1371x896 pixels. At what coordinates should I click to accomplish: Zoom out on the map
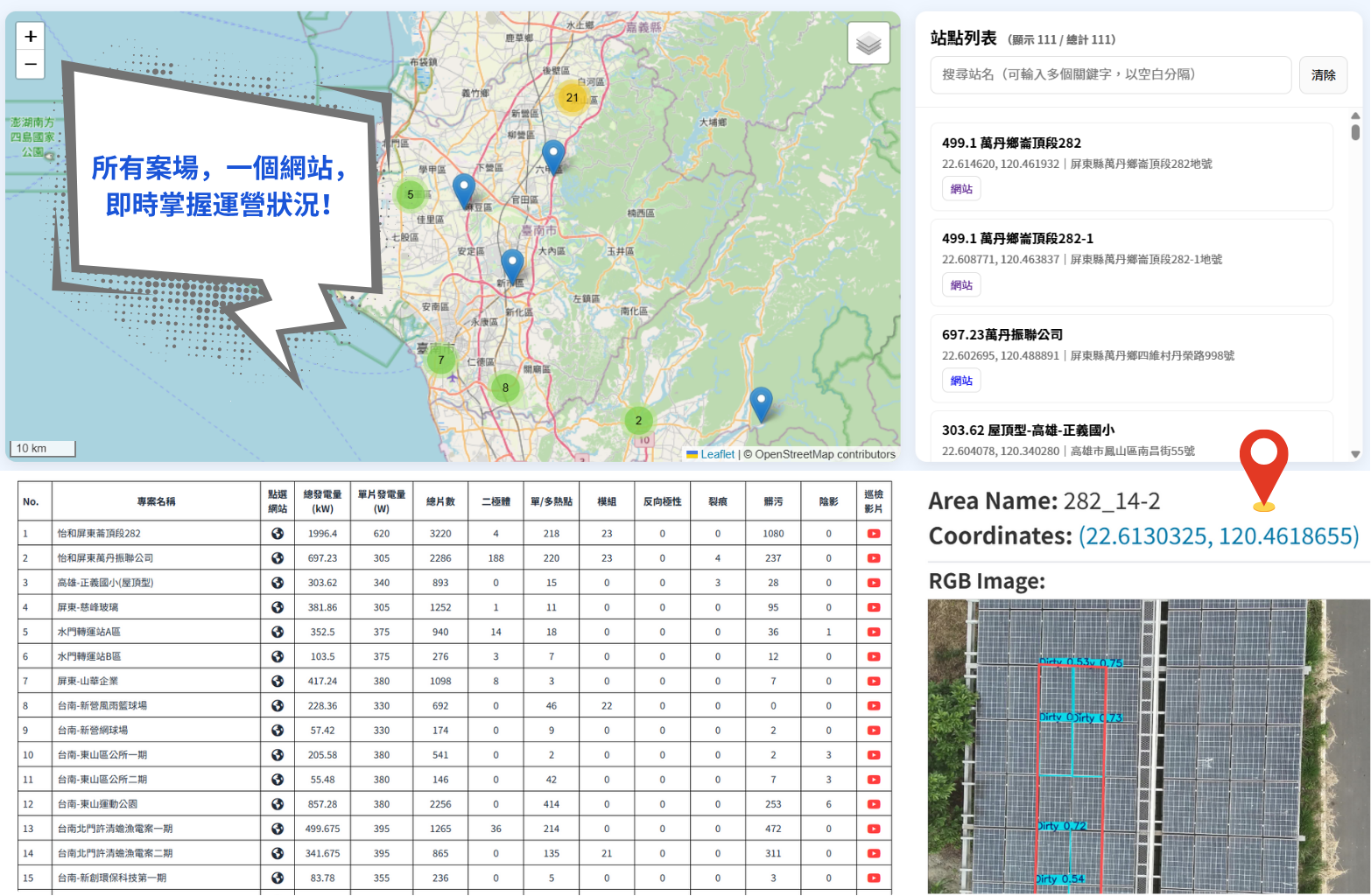[31, 65]
